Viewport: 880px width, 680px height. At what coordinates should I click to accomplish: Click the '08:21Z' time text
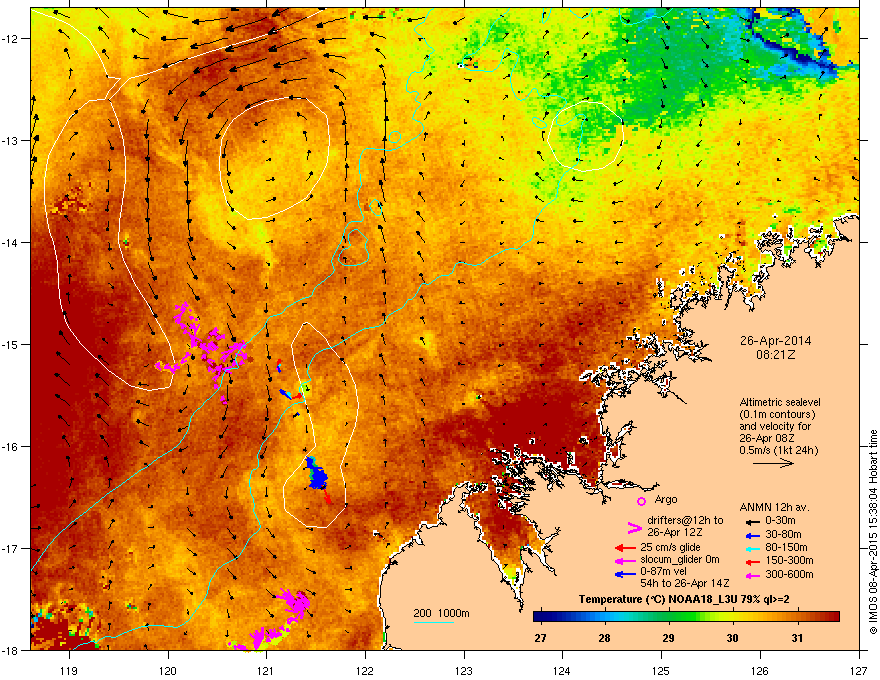point(775,355)
